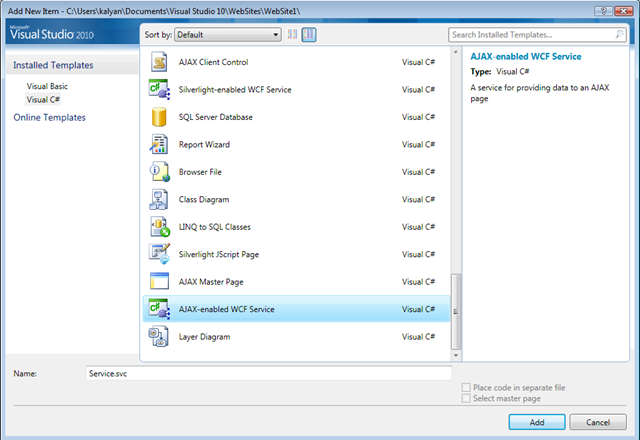The width and height of the screenshot is (640, 440).
Task: Select AJAX Client Control template name
Action: pyautogui.click(x=213, y=62)
